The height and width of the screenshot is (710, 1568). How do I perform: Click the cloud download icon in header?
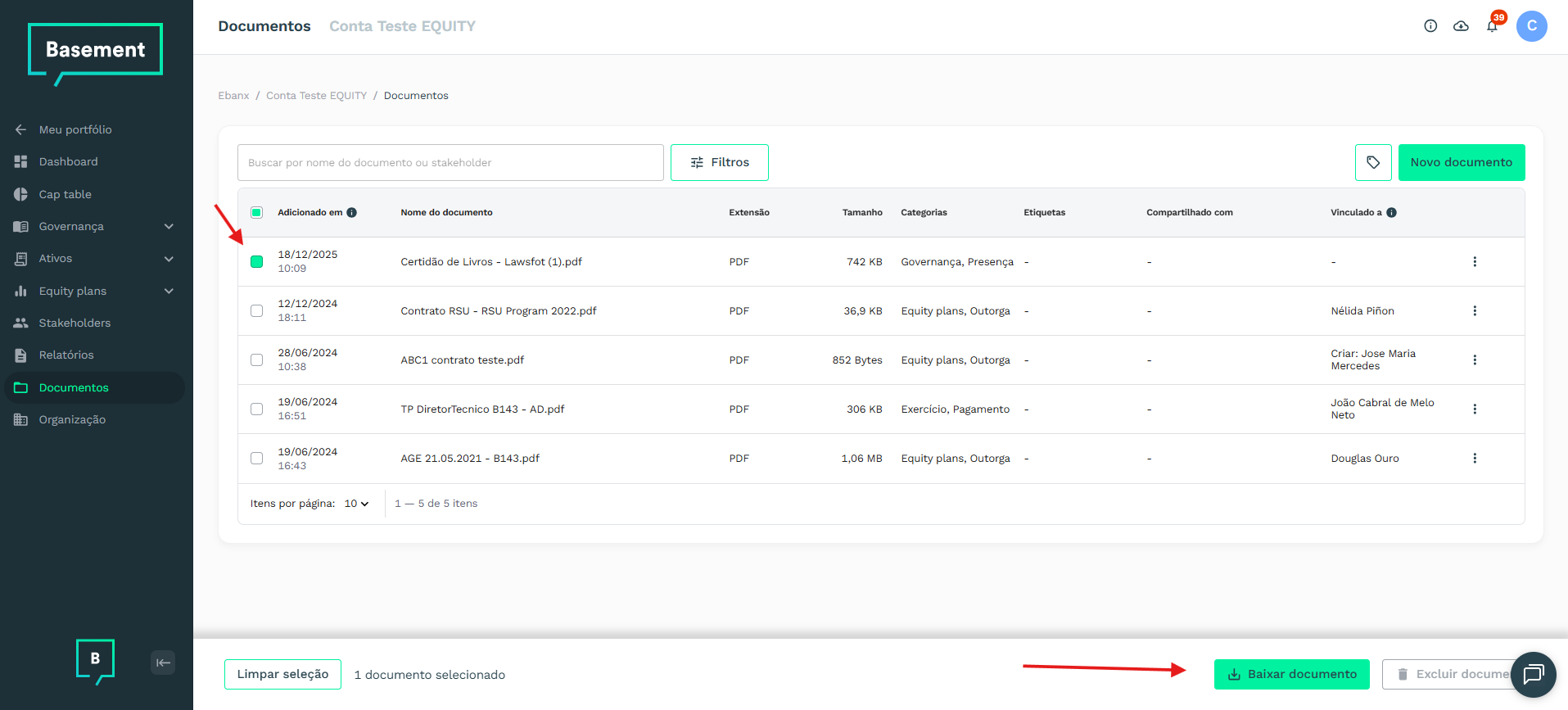tap(1461, 26)
